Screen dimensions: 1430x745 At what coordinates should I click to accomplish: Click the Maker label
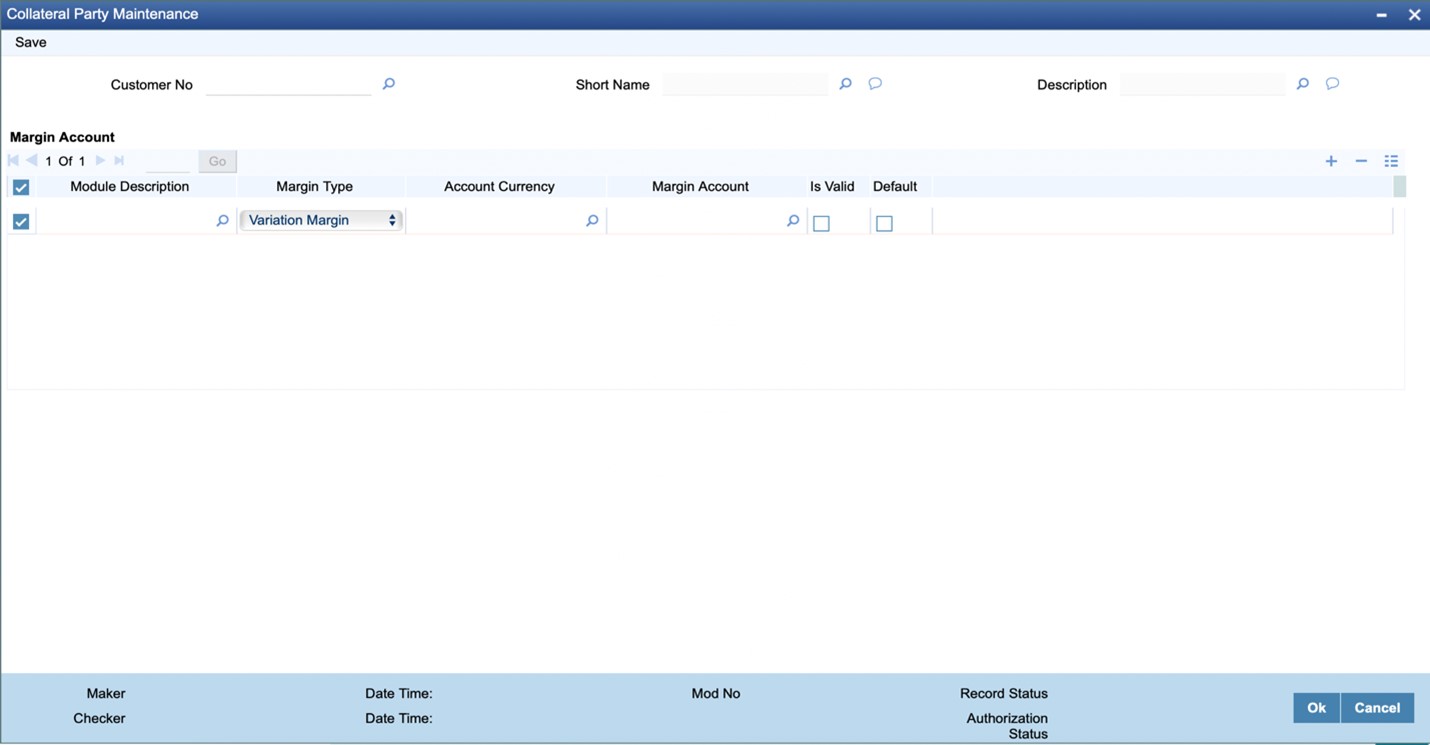point(106,693)
